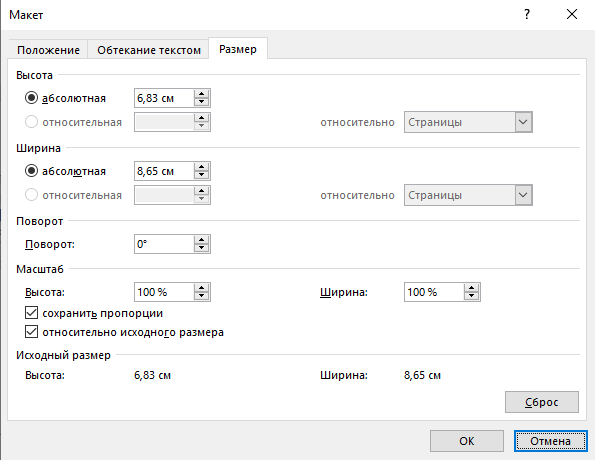The width and height of the screenshot is (595, 460).
Task: Click the Отмена button
Action: tap(551, 441)
